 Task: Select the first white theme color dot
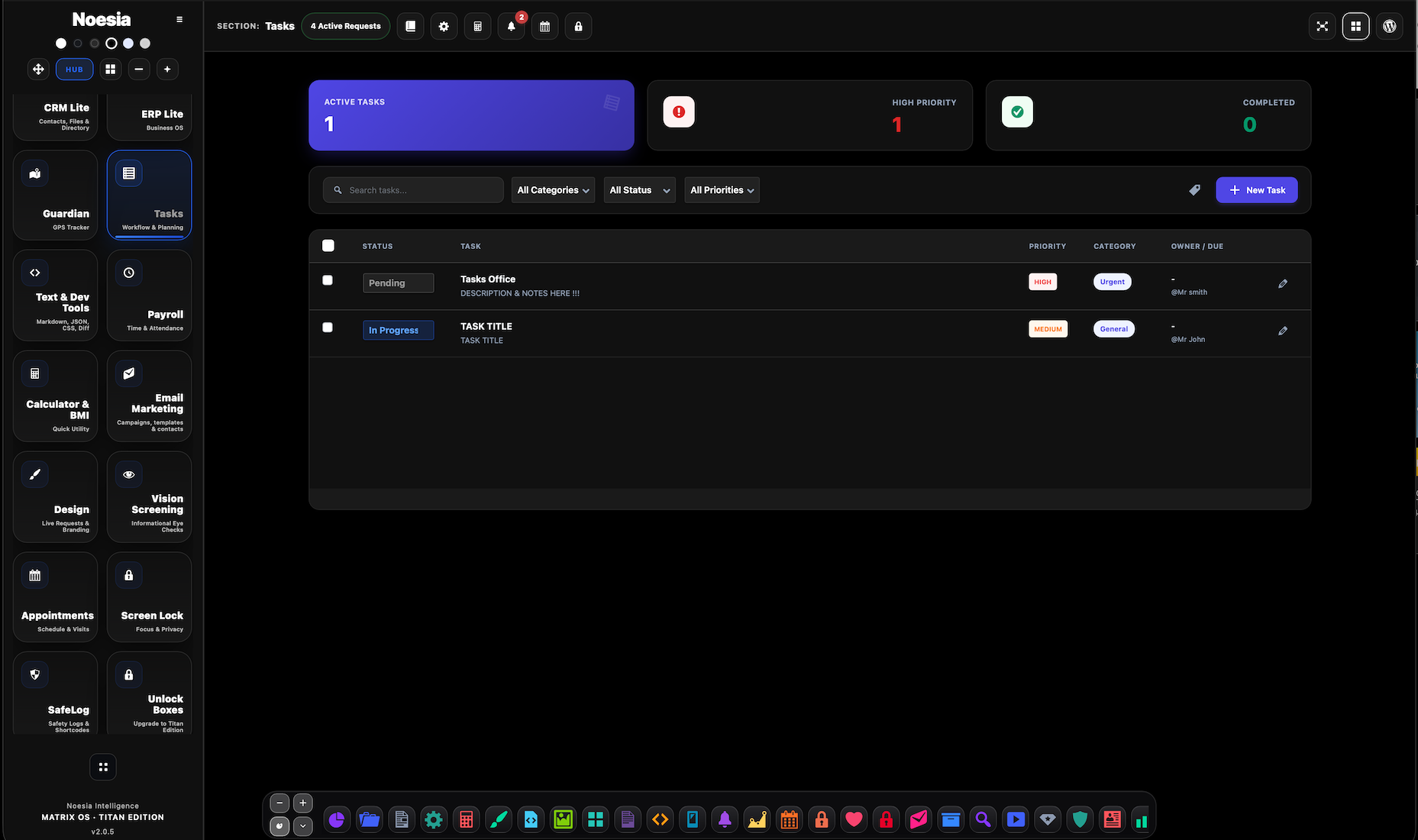coord(61,44)
